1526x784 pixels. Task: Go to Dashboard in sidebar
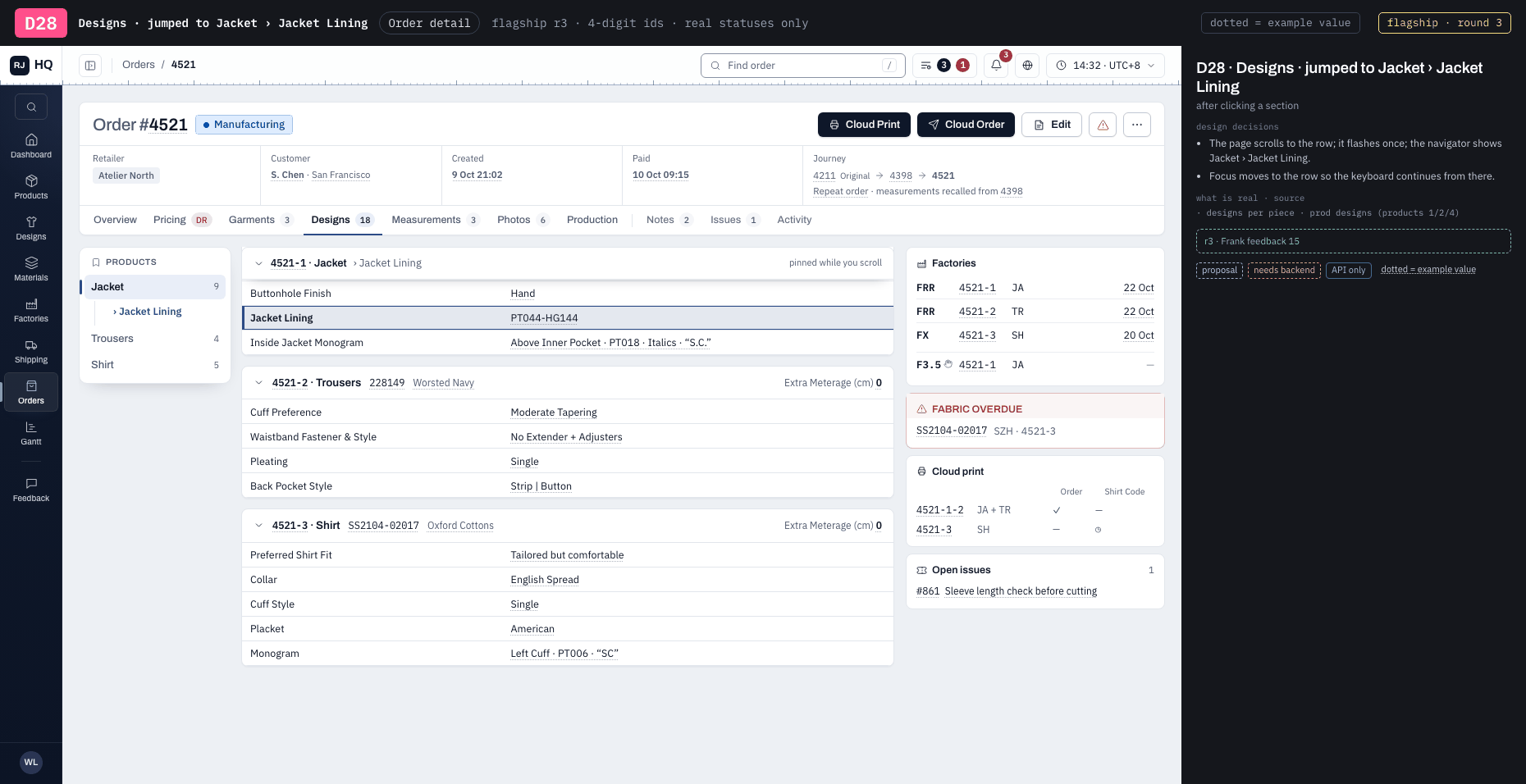click(31, 146)
